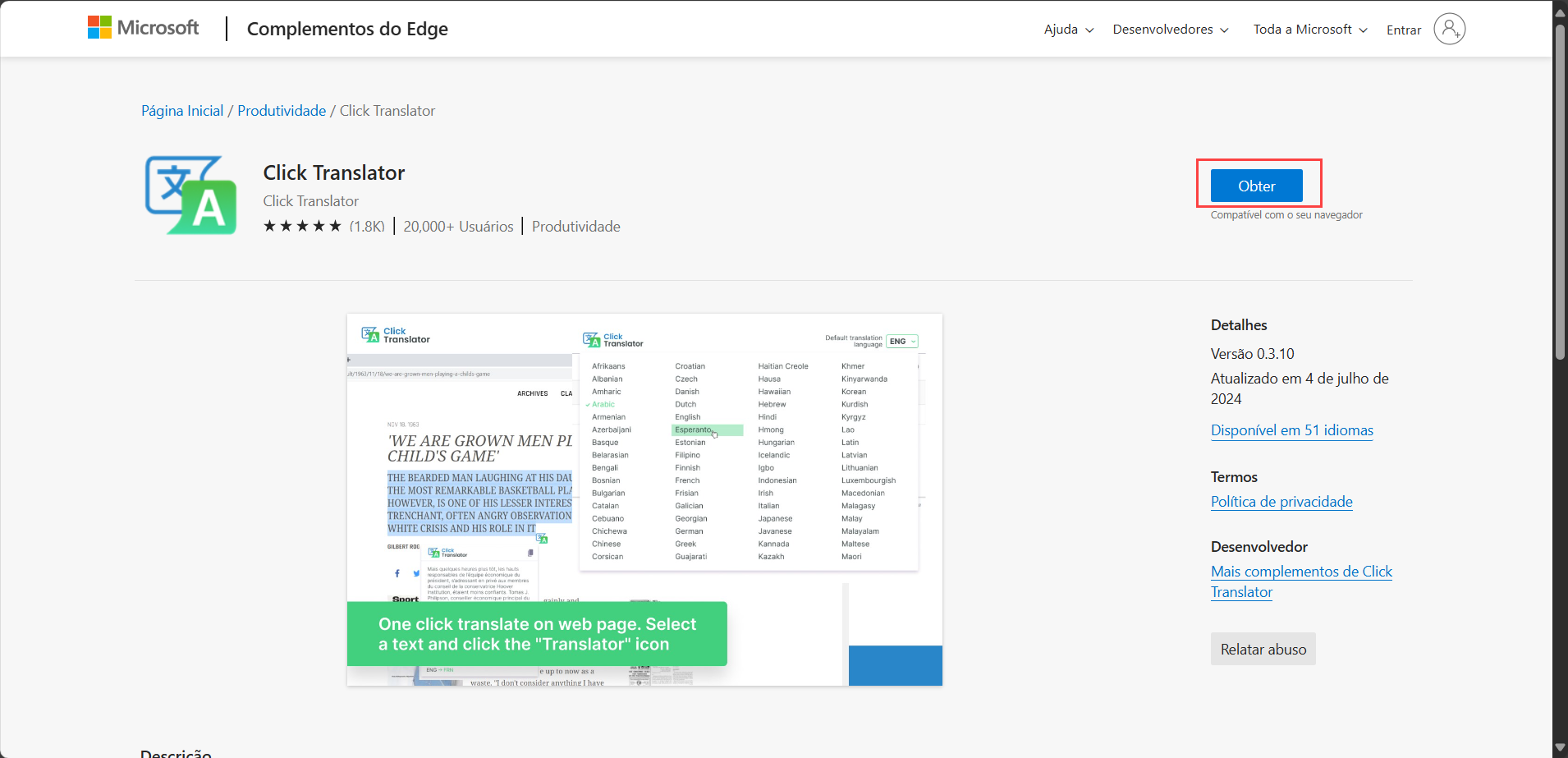This screenshot has height=758, width=1568.
Task: Expand the Desenvolvedores dropdown menu
Action: (1171, 30)
